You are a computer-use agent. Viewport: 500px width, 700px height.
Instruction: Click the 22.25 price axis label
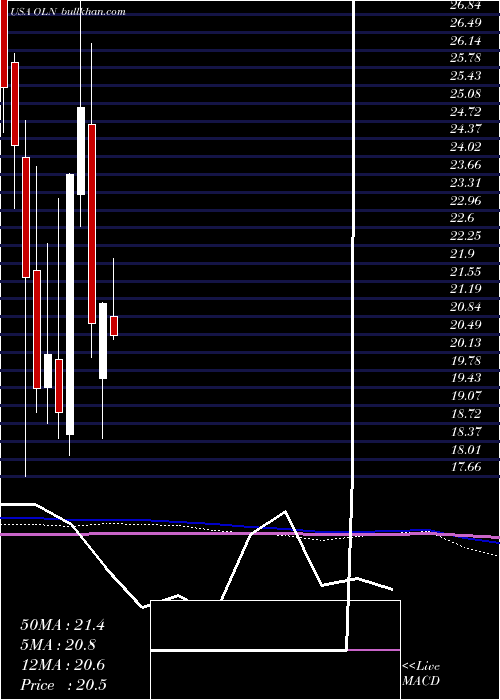click(466, 235)
